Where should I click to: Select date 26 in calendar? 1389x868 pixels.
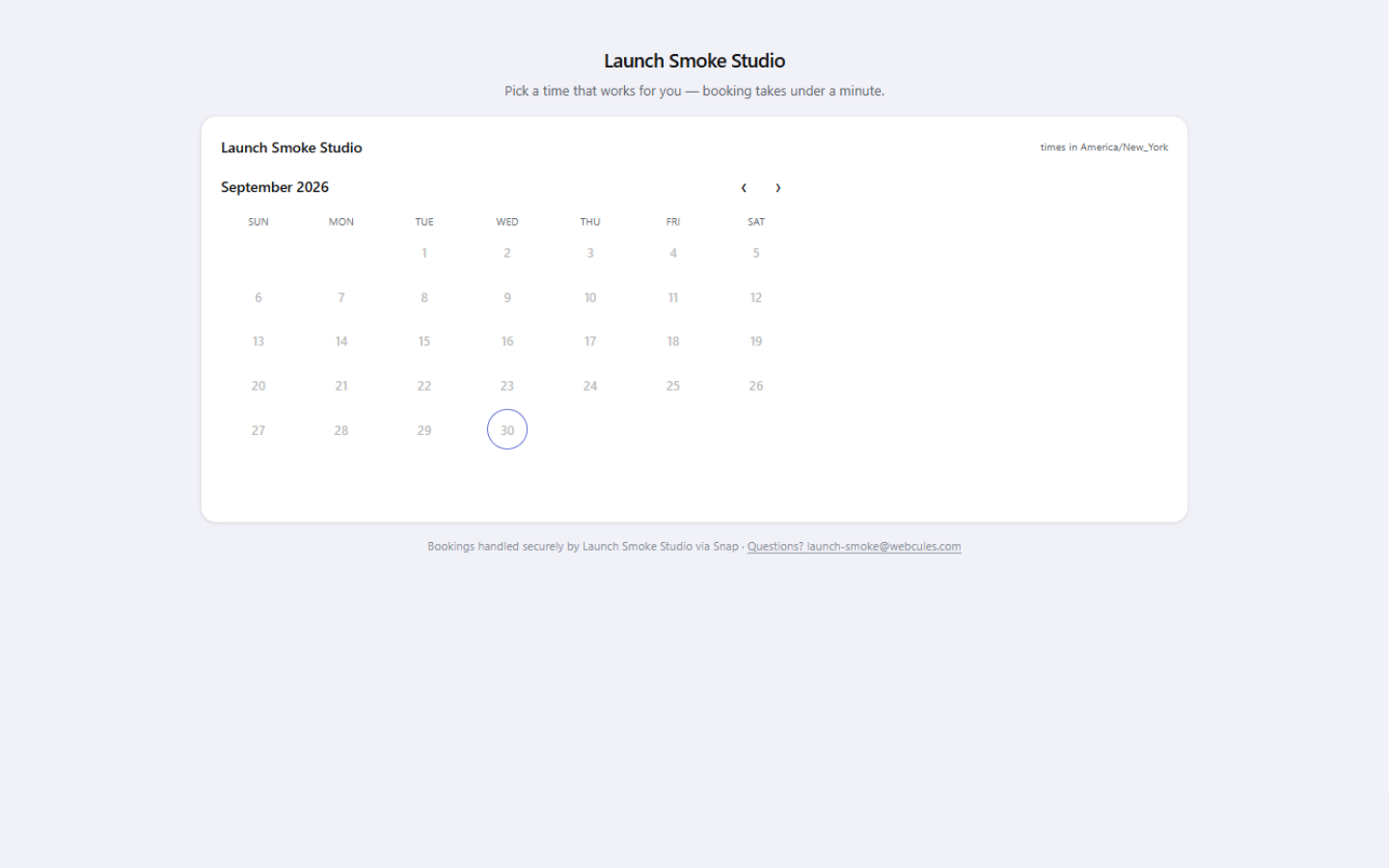[x=756, y=386]
